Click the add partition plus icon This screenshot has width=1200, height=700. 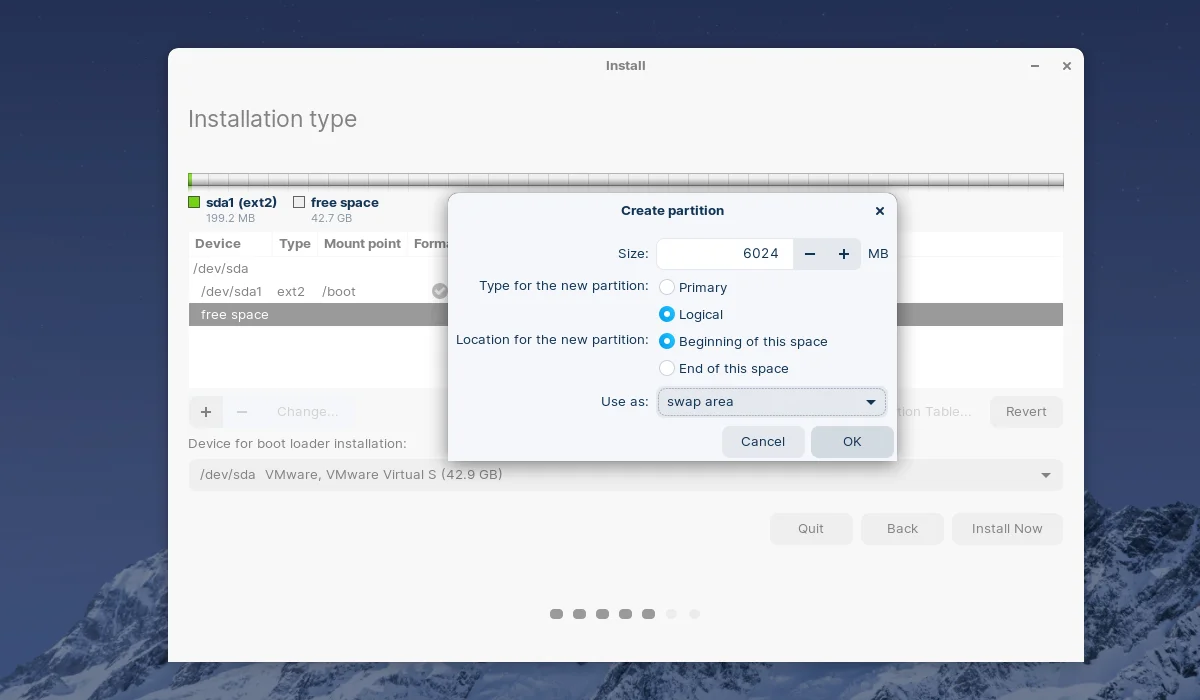point(206,412)
